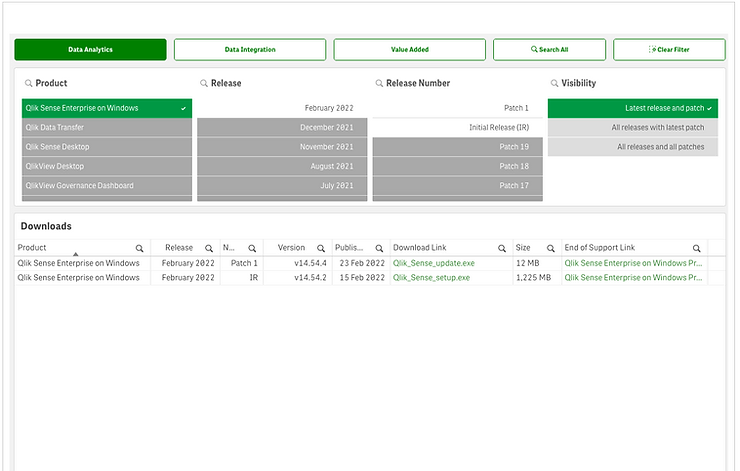Select Patch 18 release number
Viewport: 740px width, 471px height.
click(457, 166)
